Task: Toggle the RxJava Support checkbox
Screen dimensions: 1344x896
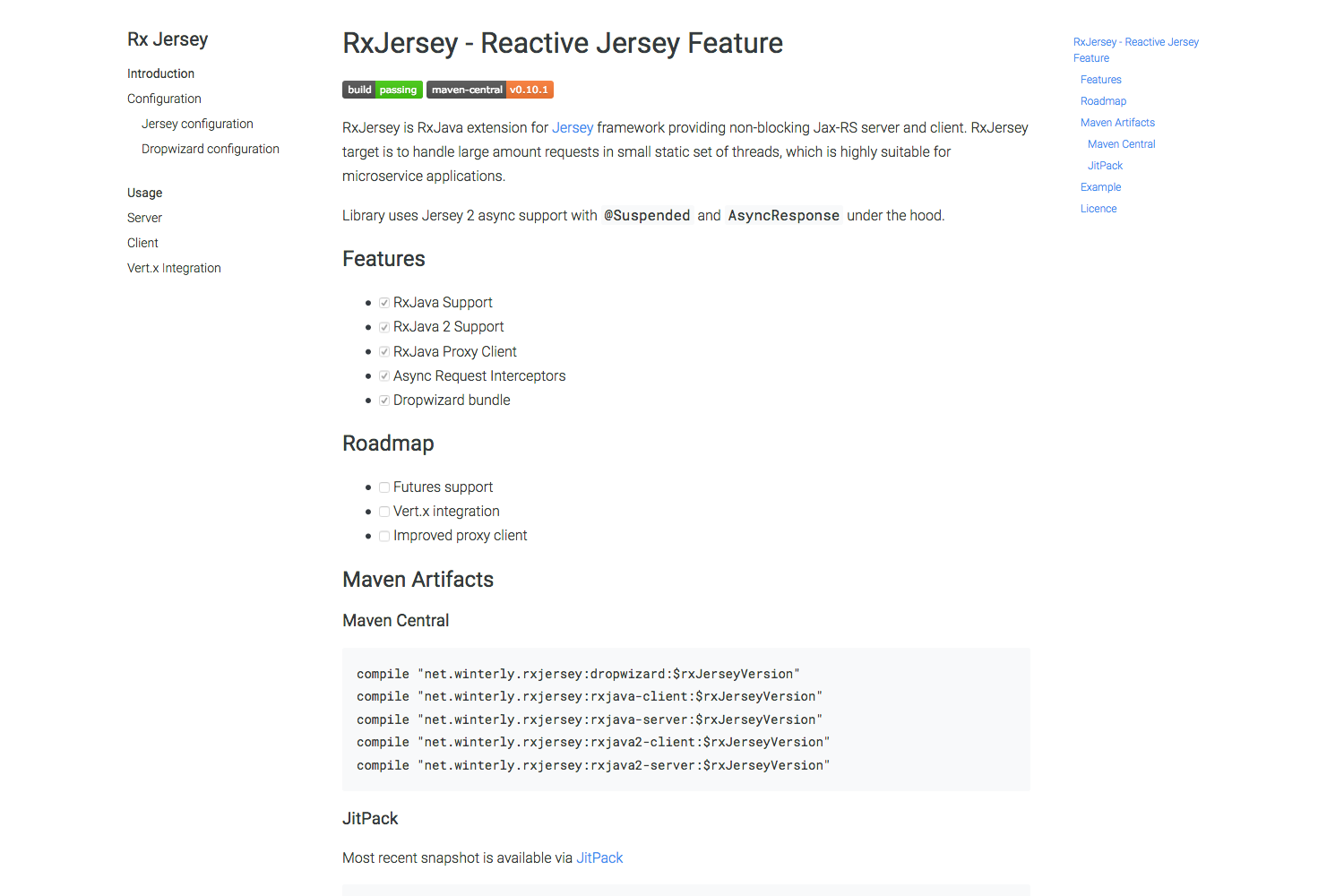Action: [383, 303]
